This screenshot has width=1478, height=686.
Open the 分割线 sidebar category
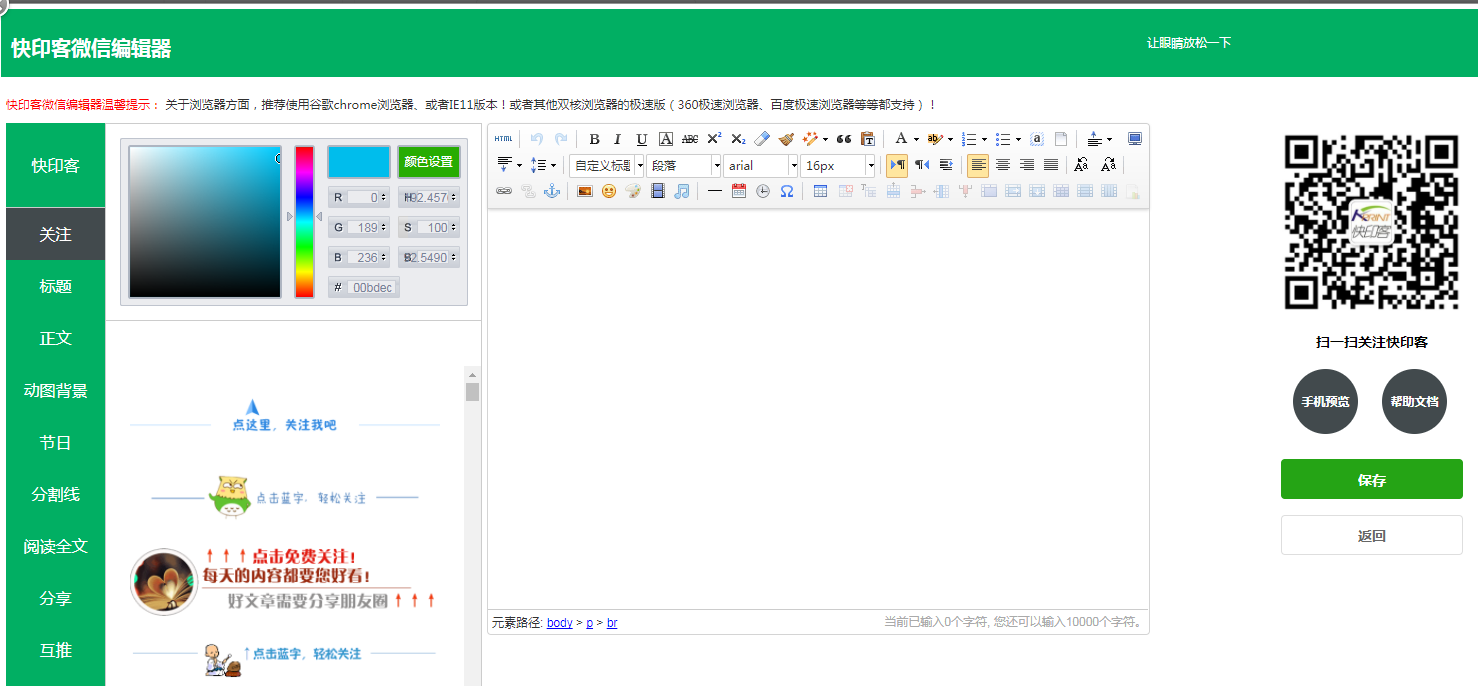55,494
